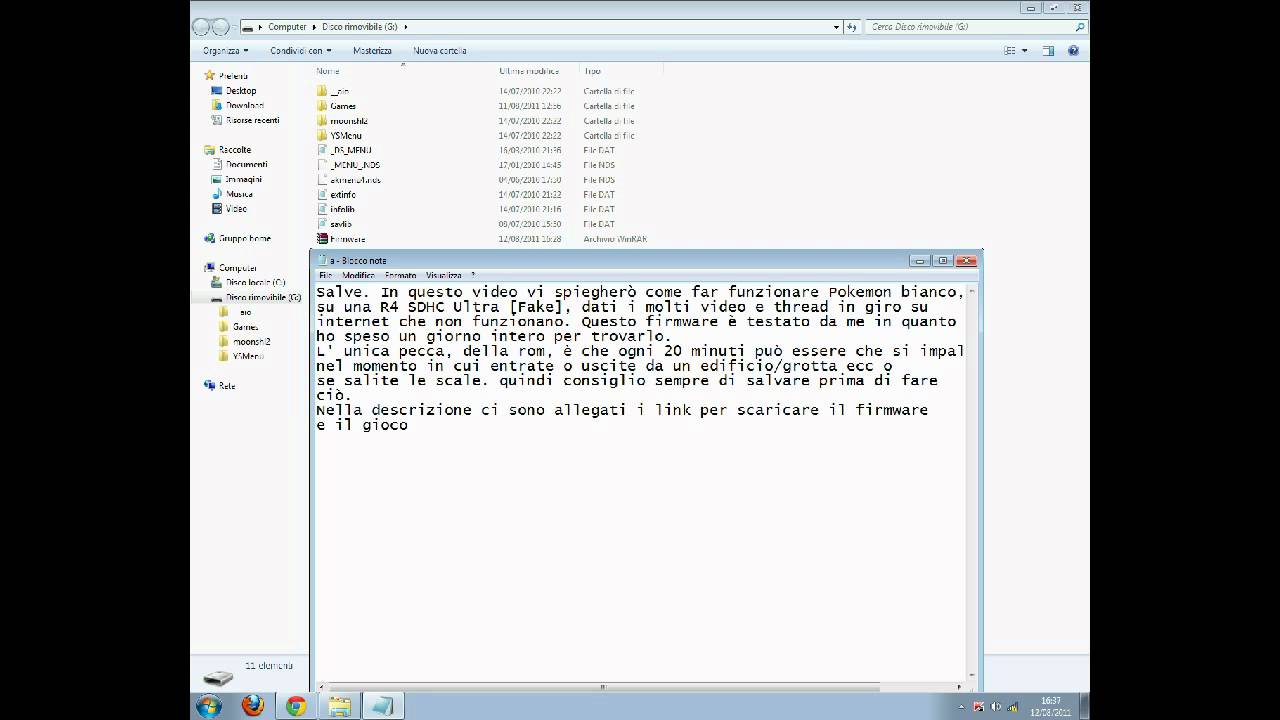Go back with Explorer Back arrow
Viewport: 1280px width, 720px height.
coord(202,27)
